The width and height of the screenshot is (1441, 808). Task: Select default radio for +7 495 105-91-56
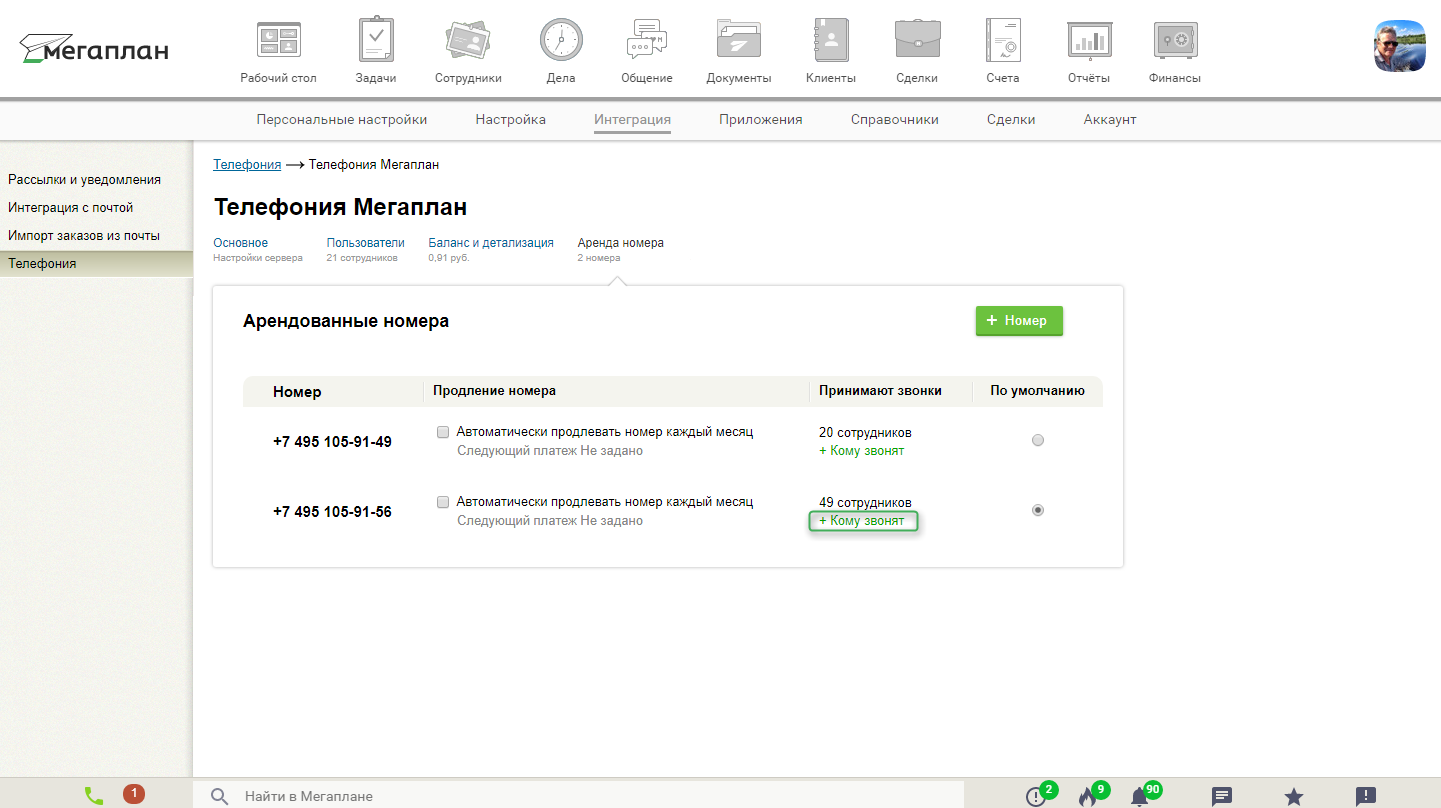pos(1038,510)
